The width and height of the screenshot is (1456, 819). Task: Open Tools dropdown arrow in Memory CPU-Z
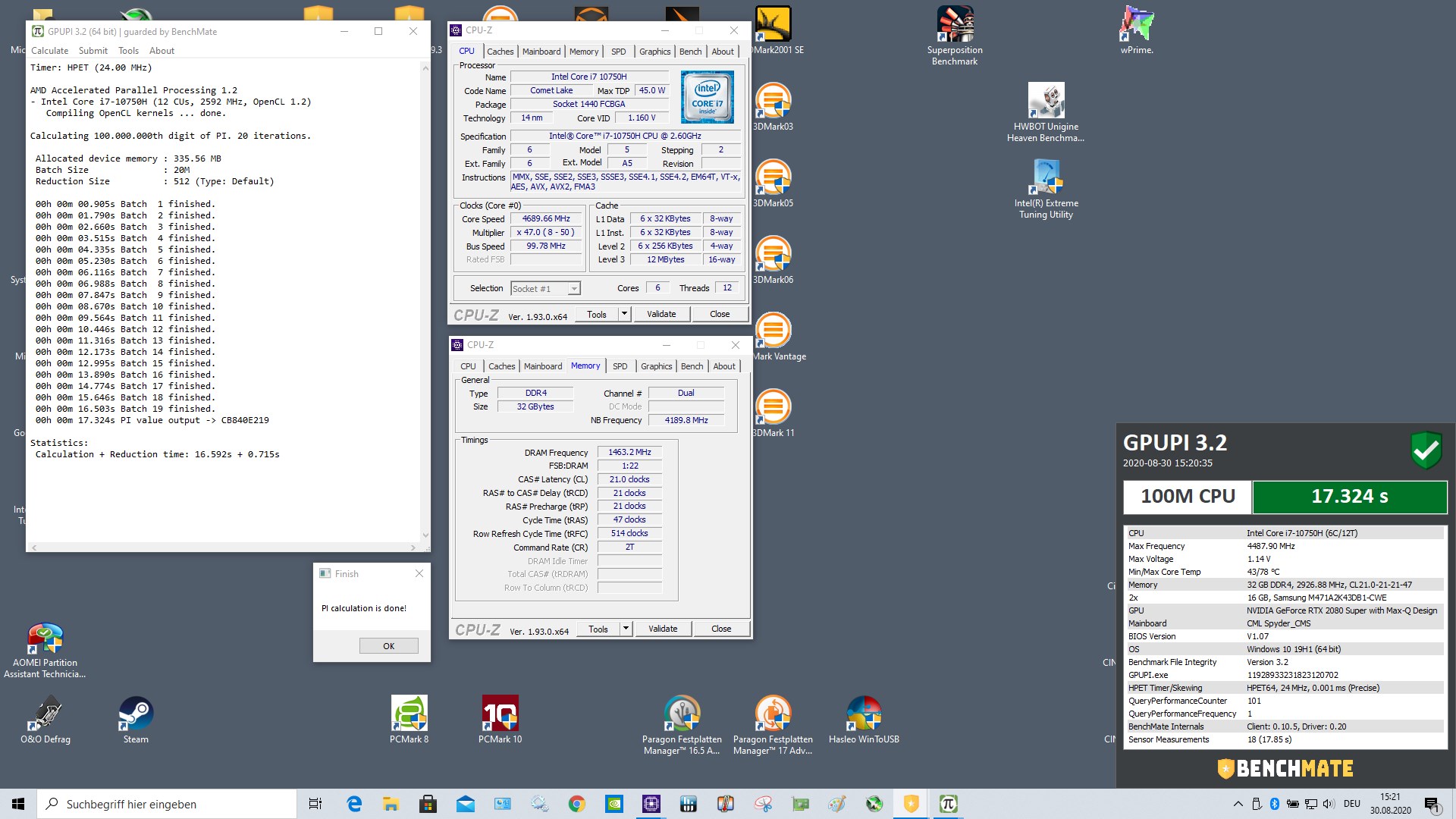tap(626, 629)
